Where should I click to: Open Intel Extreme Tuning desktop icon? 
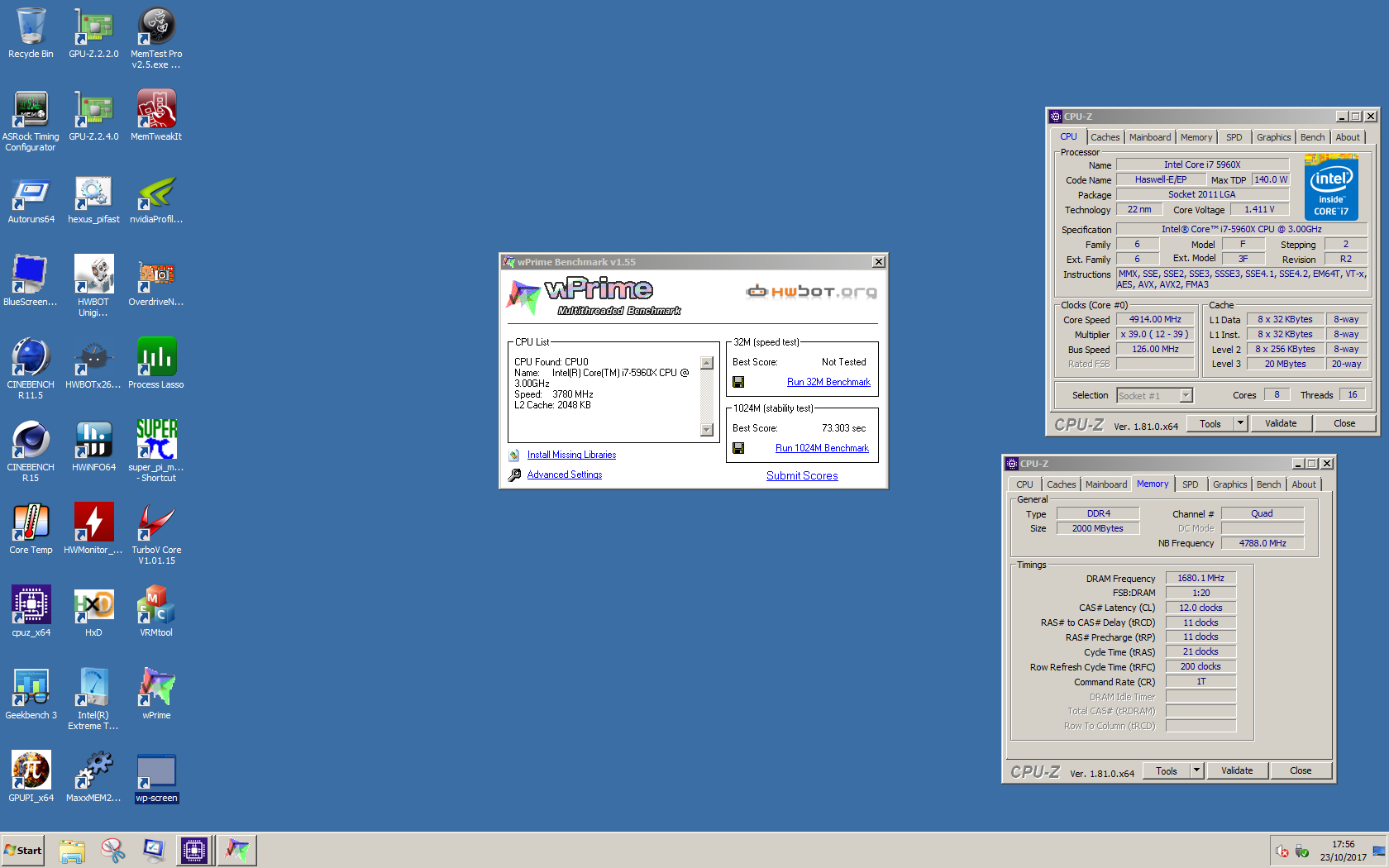[93, 699]
